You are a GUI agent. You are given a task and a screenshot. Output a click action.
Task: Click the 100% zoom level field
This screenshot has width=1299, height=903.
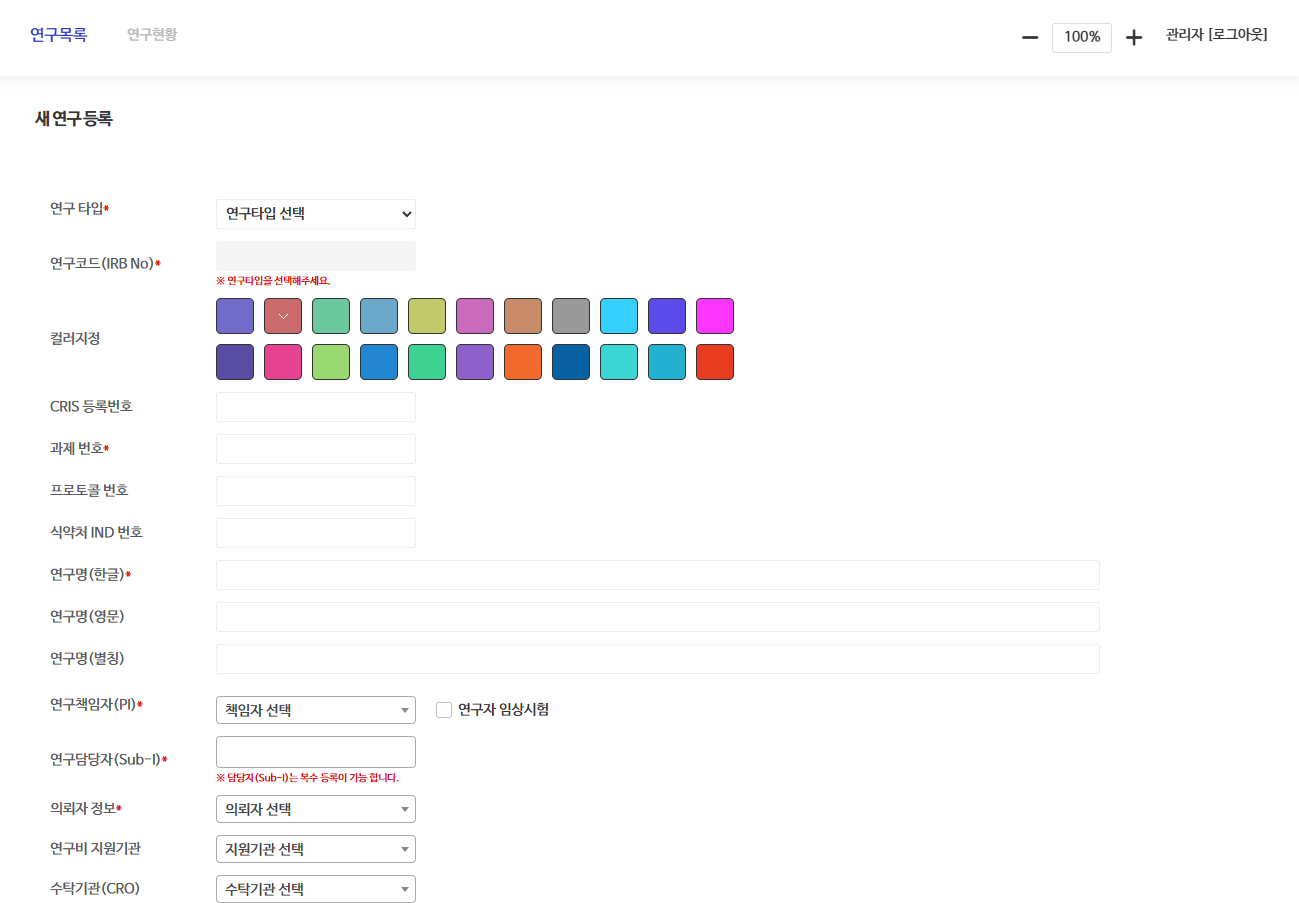point(1081,37)
